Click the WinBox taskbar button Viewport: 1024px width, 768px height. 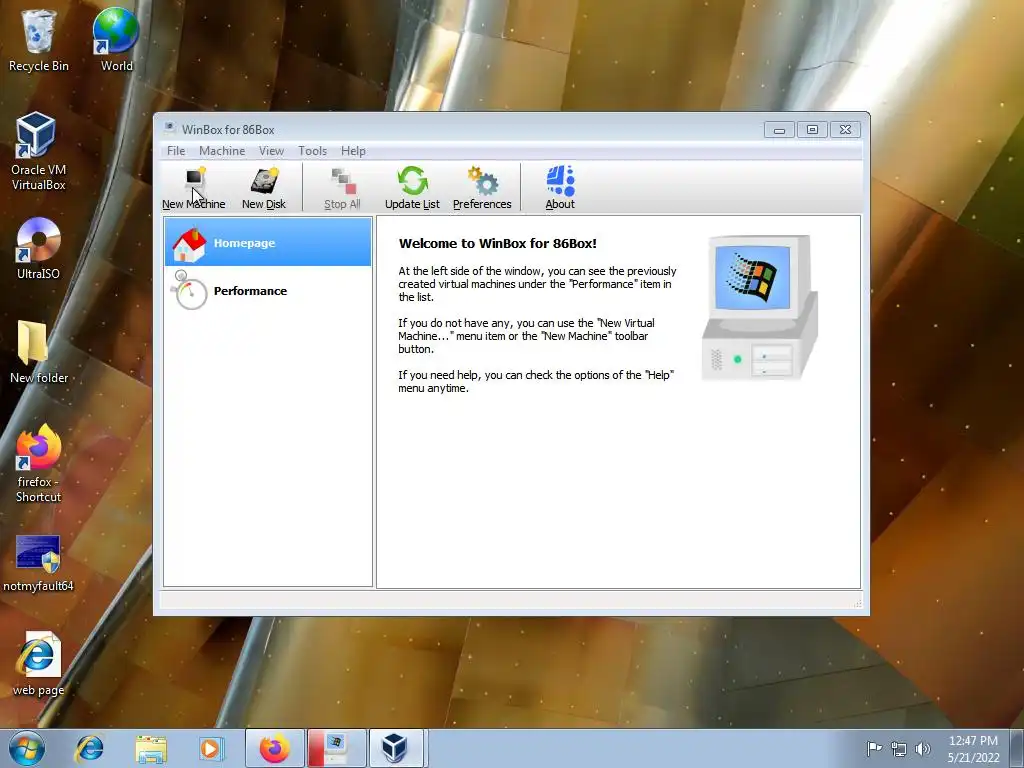point(336,748)
